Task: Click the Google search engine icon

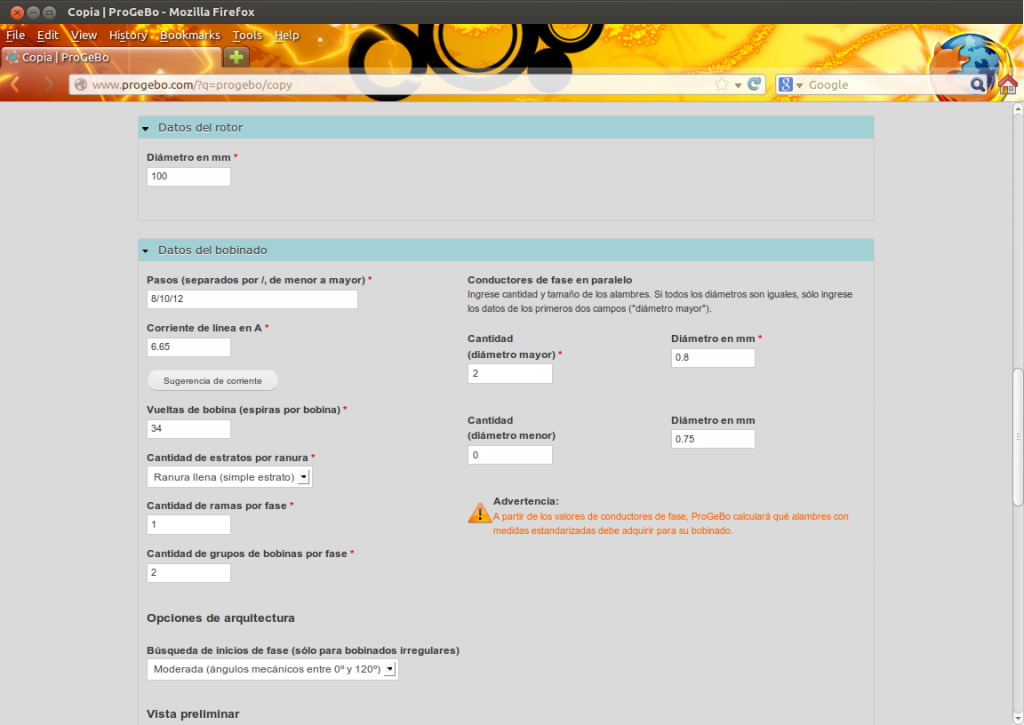Action: (787, 85)
